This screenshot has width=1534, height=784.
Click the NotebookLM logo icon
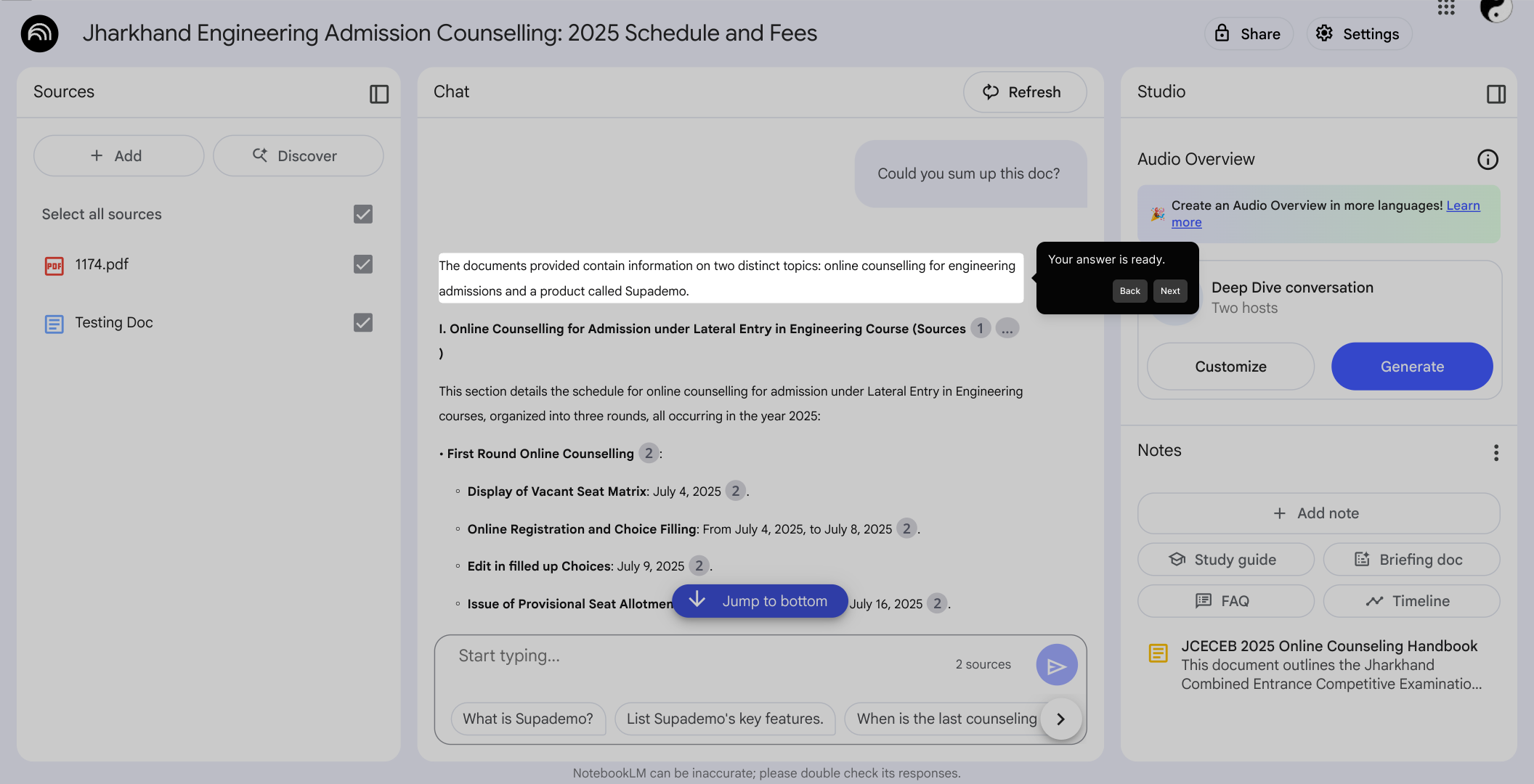(40, 33)
